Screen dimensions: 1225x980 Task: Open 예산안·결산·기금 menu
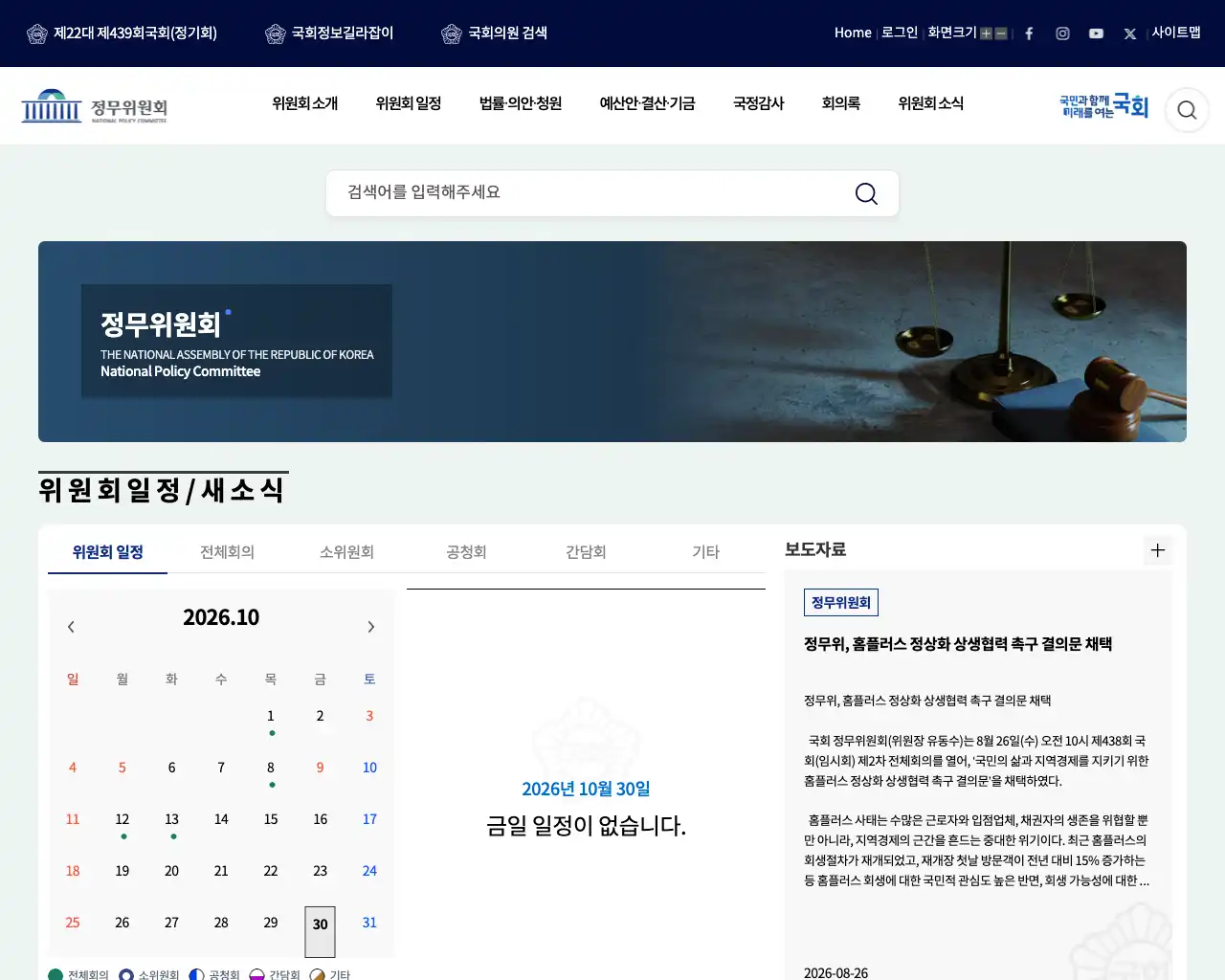pyautogui.click(x=648, y=103)
